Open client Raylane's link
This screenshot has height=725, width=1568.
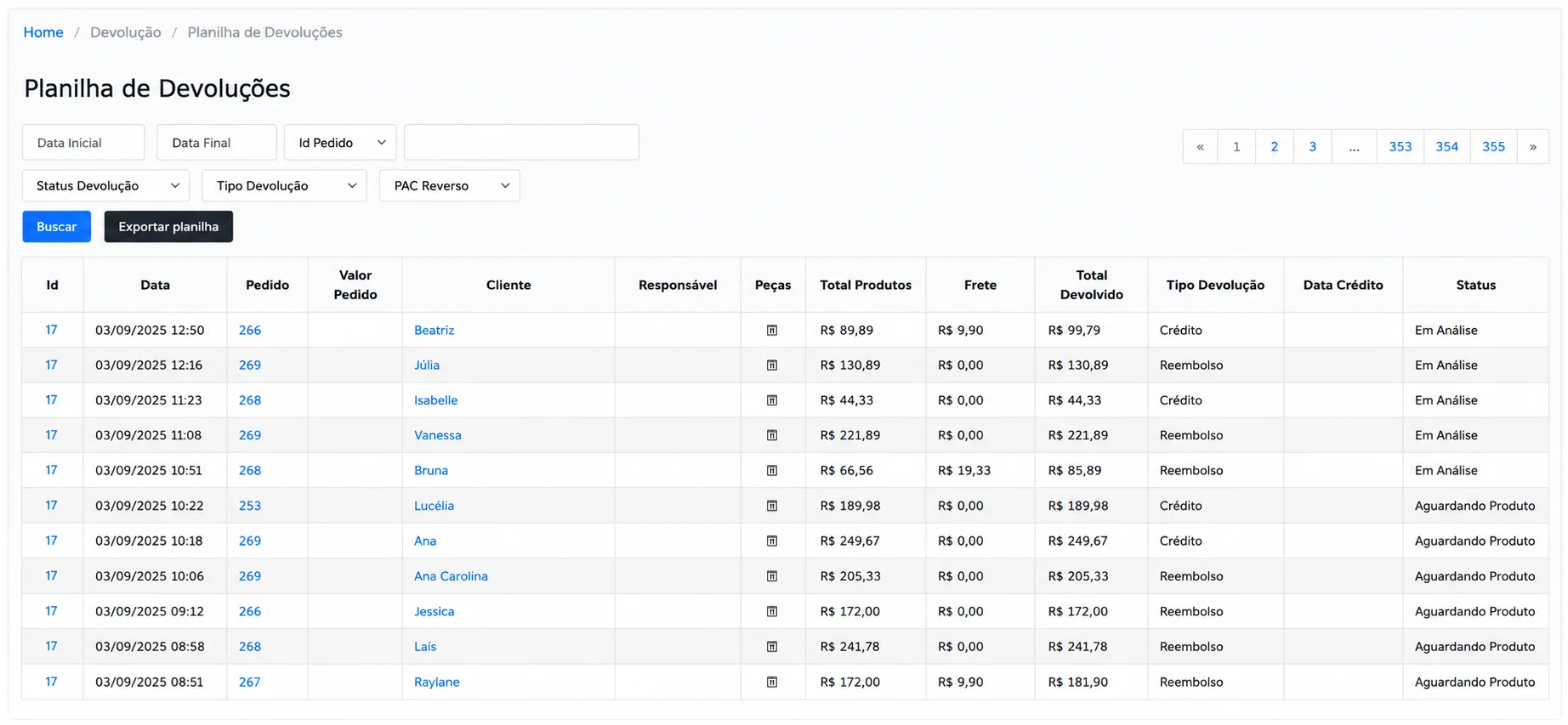coord(437,682)
